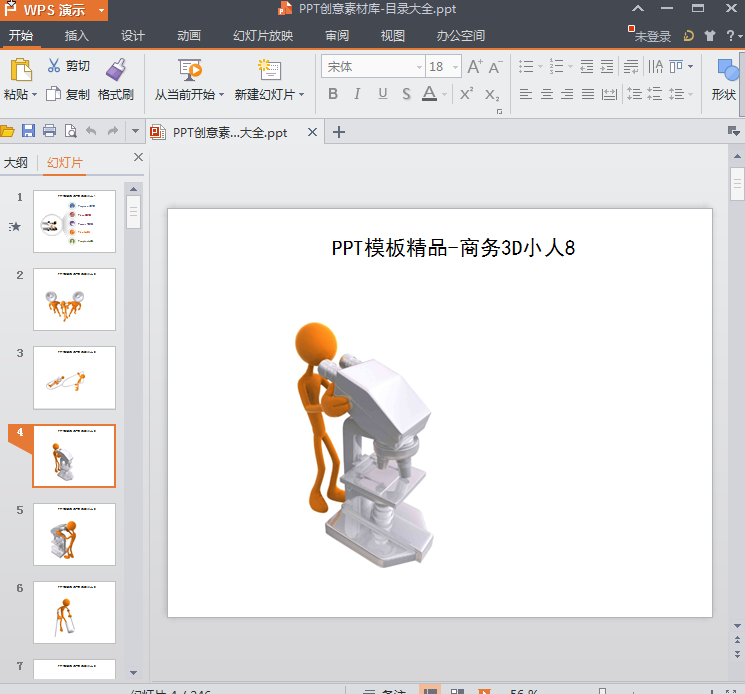This screenshot has height=694, width=745.
Task: Toggle text Shadow (S) formatting
Action: (x=406, y=94)
